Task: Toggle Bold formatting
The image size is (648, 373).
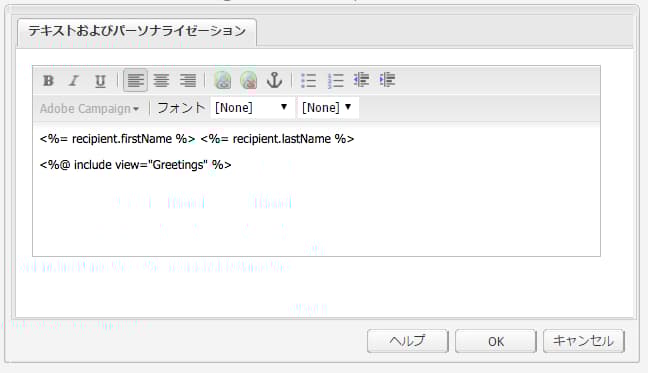Action: point(48,80)
